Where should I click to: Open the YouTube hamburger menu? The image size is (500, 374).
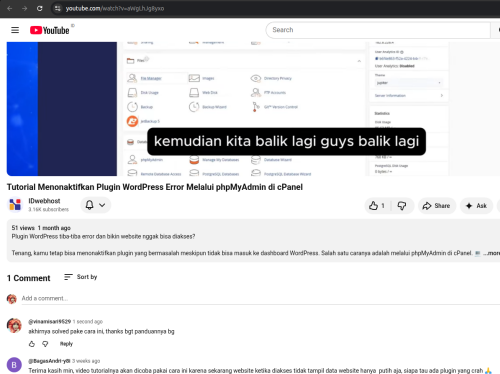(x=15, y=30)
